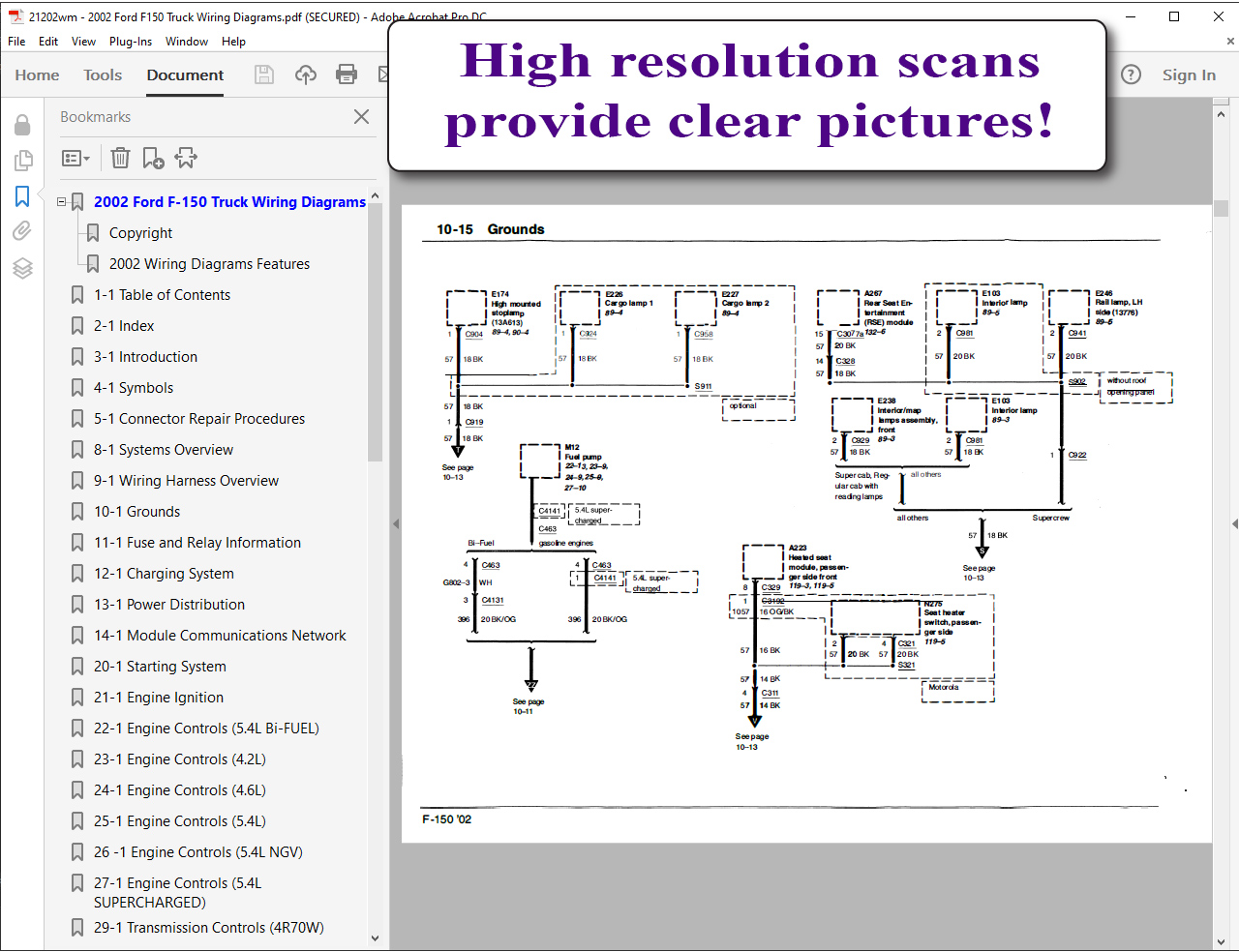Close the document with inner X button

[1230, 42]
